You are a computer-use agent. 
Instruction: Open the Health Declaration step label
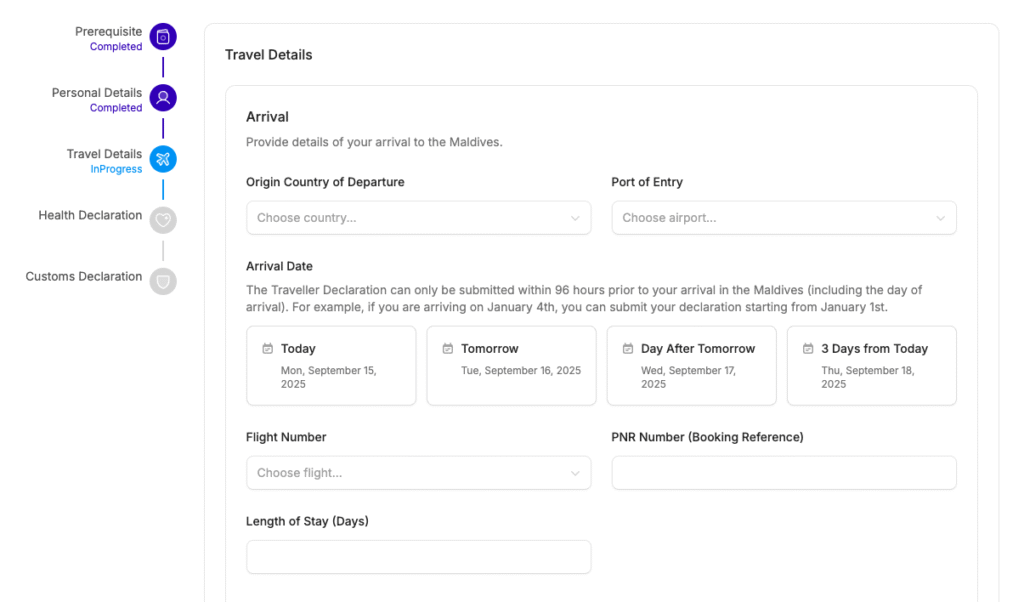tap(90, 215)
